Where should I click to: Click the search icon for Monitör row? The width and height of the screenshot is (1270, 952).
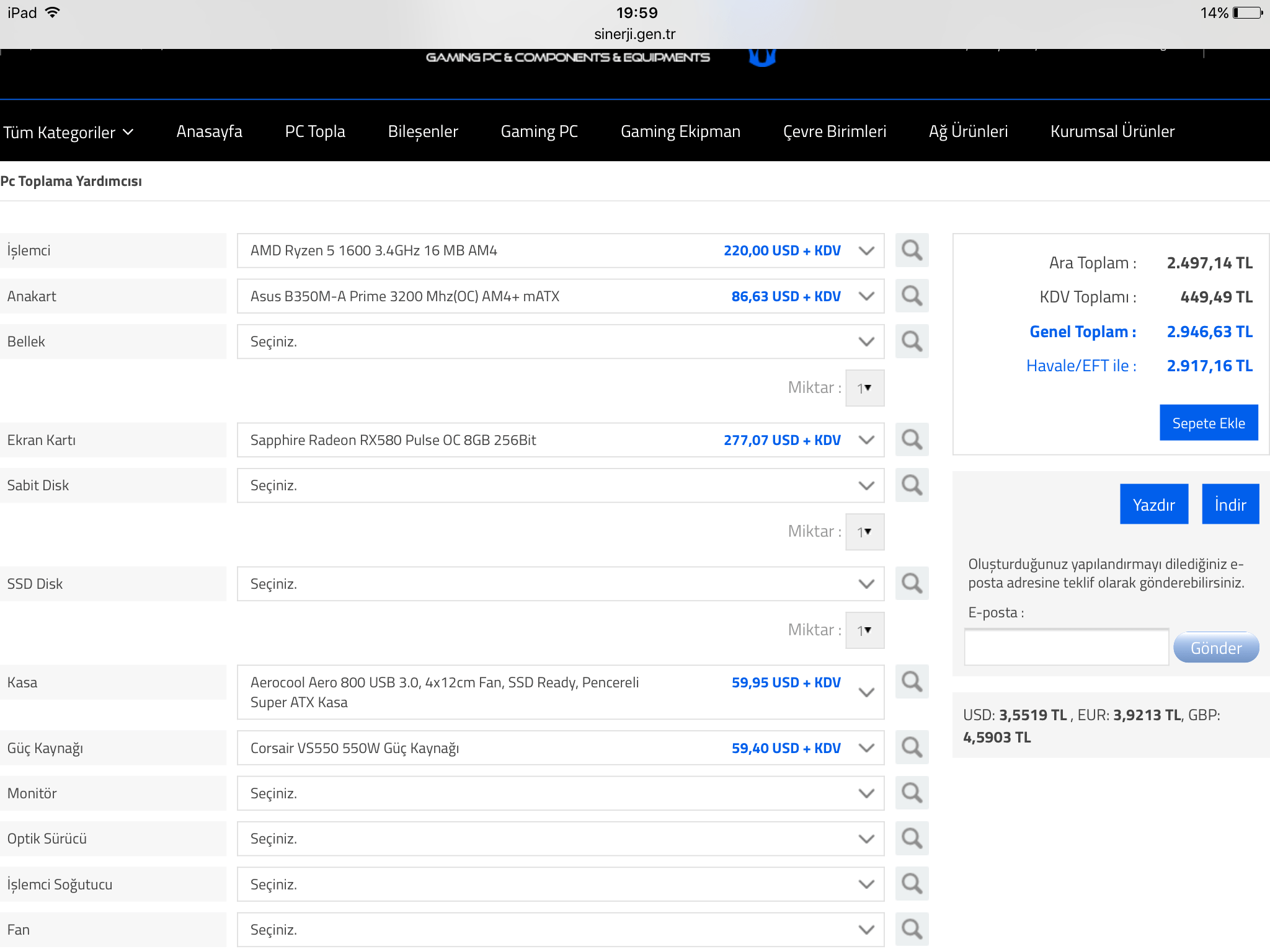tap(912, 793)
